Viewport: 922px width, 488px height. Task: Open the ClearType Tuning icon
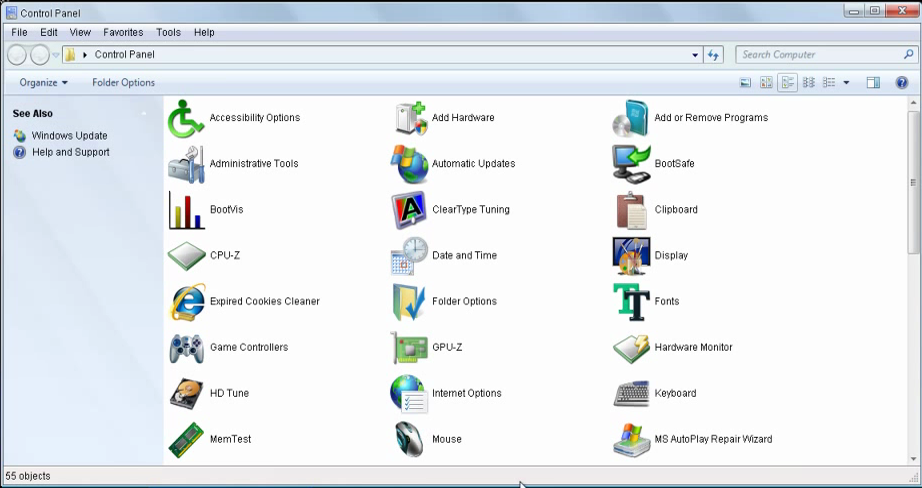[x=409, y=210]
